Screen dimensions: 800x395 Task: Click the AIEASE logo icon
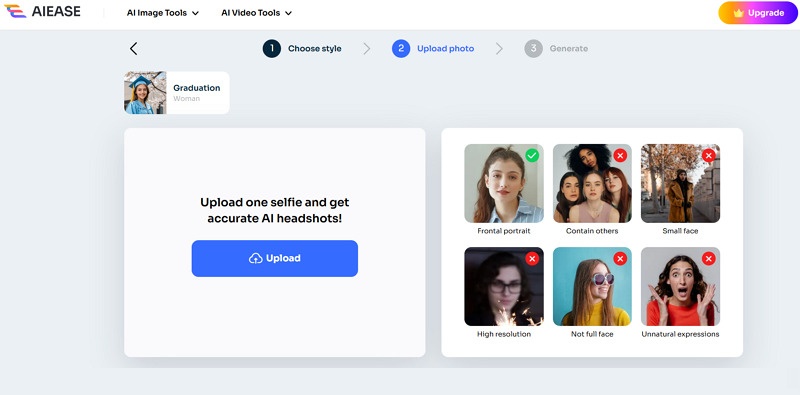point(15,11)
